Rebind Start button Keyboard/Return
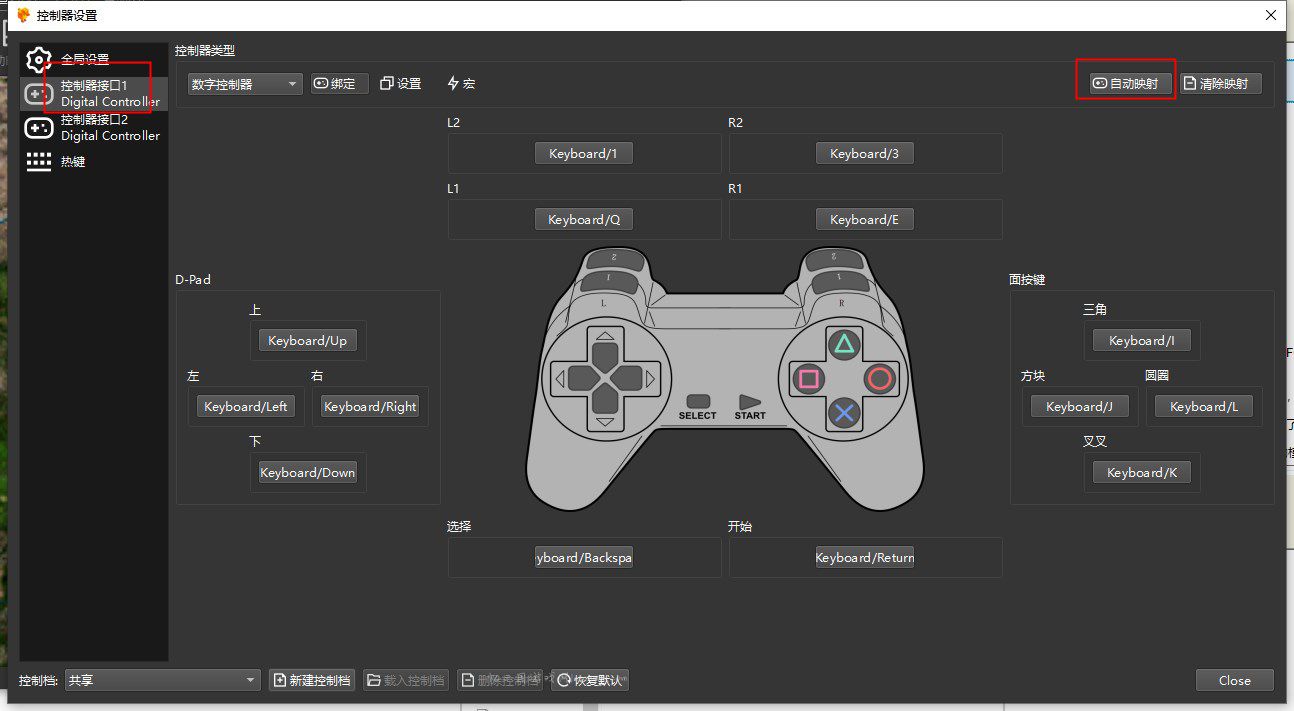Screen dimensions: 1294x711 pos(865,558)
